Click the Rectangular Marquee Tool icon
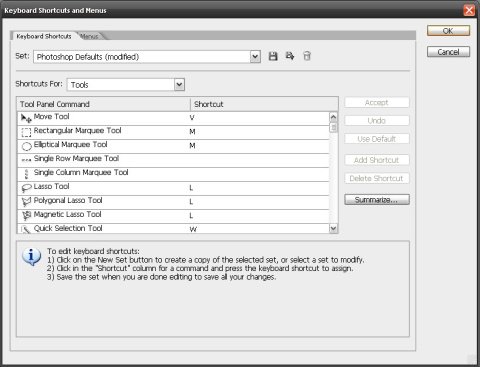480x367 pixels. (x=26, y=132)
